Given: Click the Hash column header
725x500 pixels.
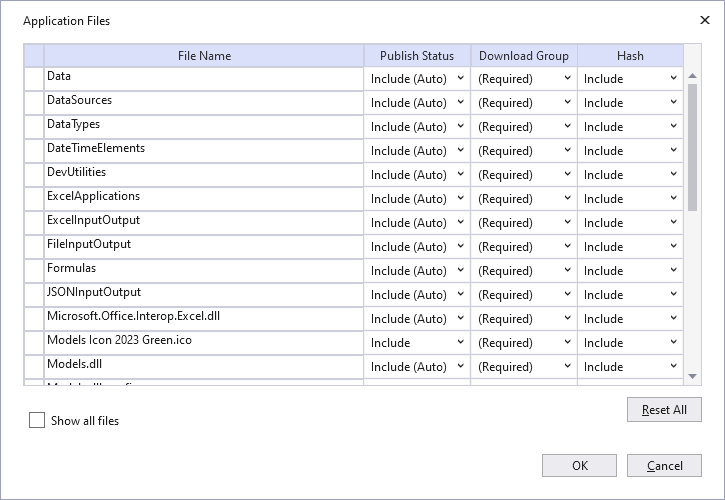Looking at the screenshot, I should coord(630,56).
